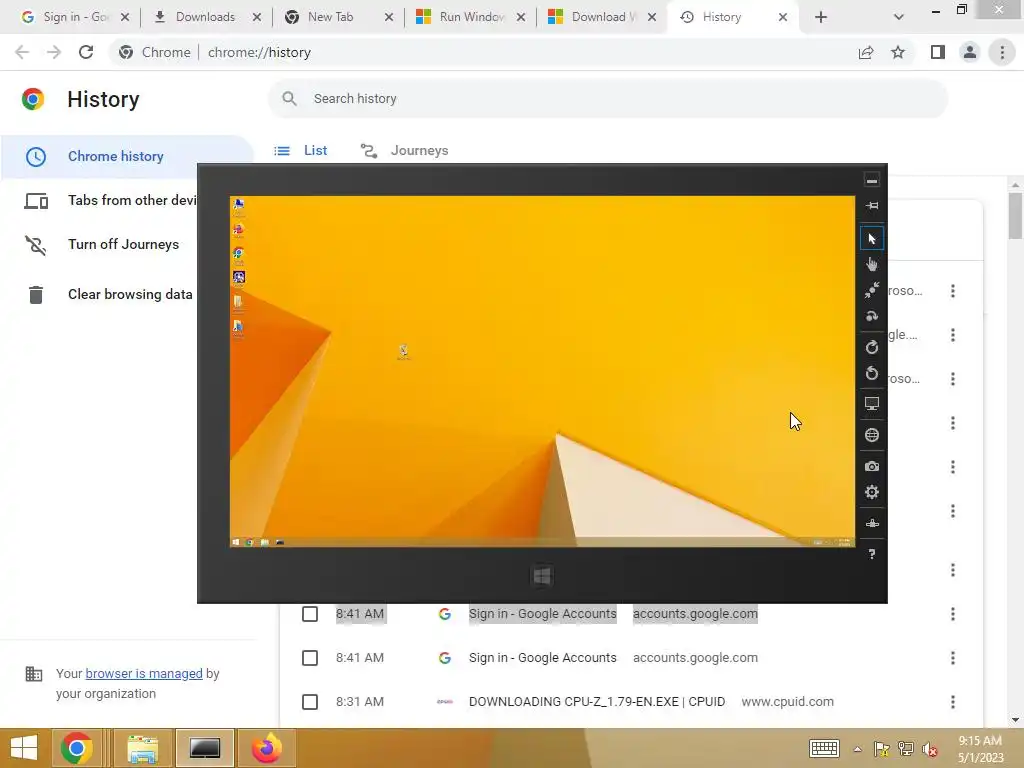1024x768 pixels.
Task: Open Tabs from other devices
Action: coord(111,200)
